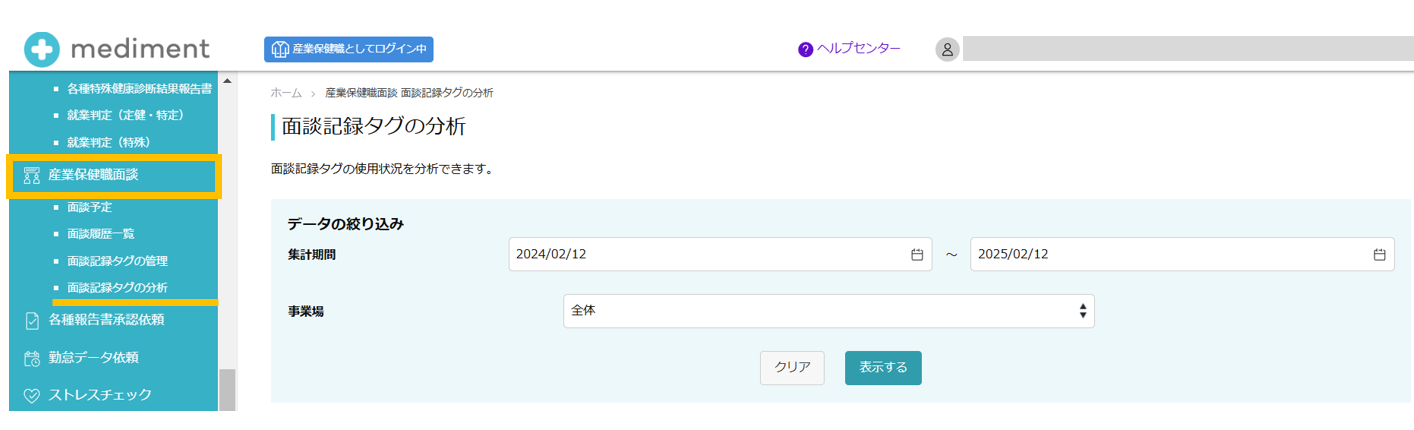Screen dimensions: 1414x430
Task: Click the データの絞り込み heading
Action: pyautogui.click(x=346, y=224)
